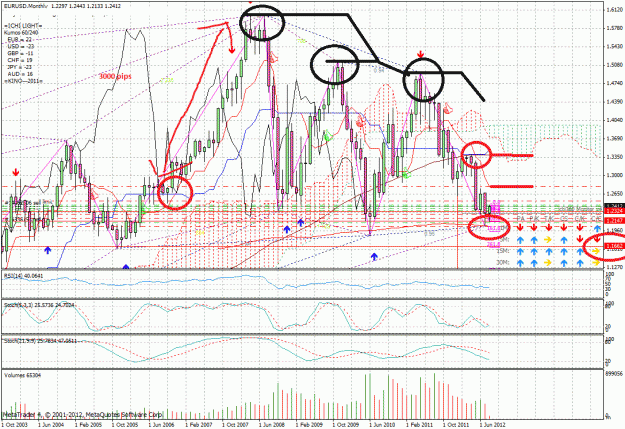Image resolution: width=625 pixels, height=429 pixels.
Task: Click the 30M row C/K blue up arrow
Action: point(580,263)
